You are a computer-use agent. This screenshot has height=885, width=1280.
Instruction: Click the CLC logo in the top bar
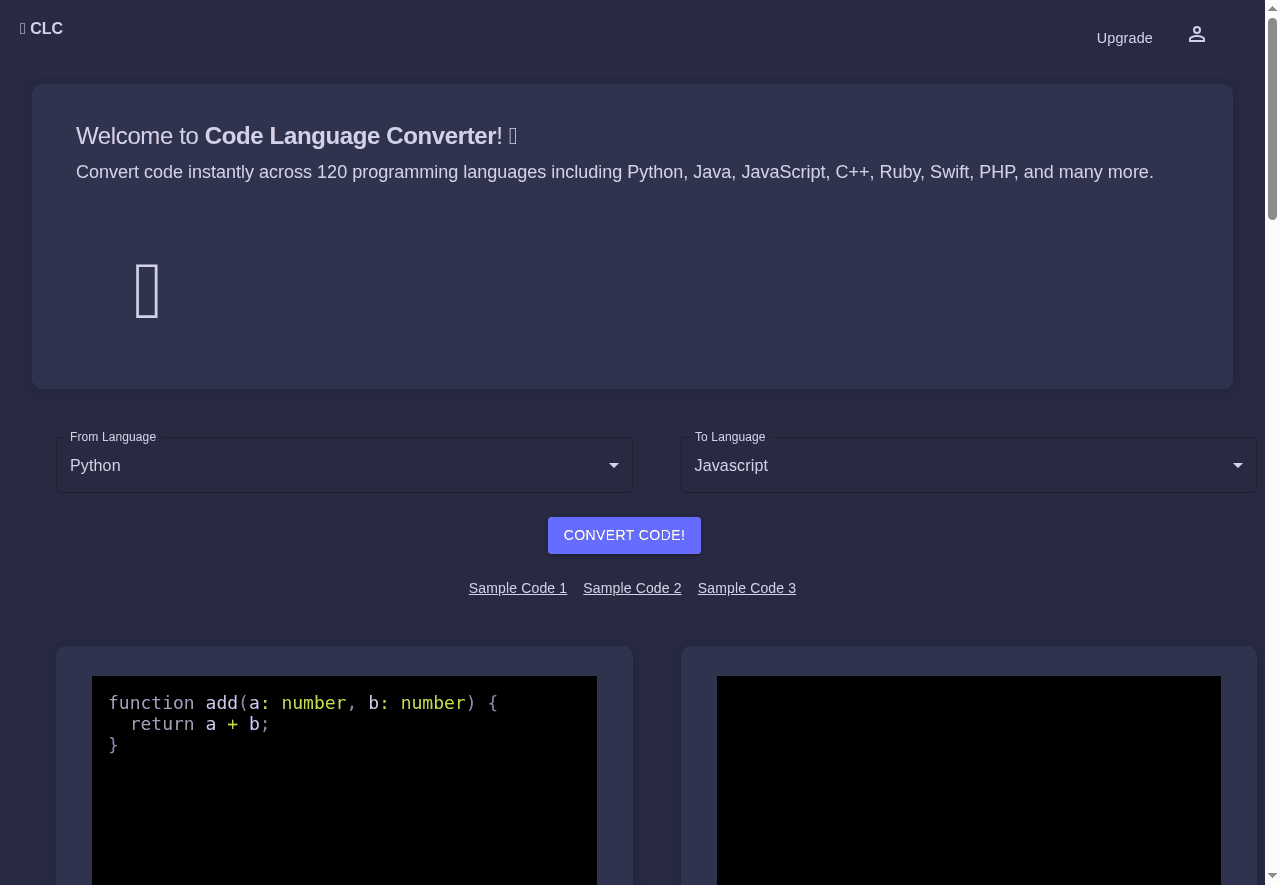41,28
